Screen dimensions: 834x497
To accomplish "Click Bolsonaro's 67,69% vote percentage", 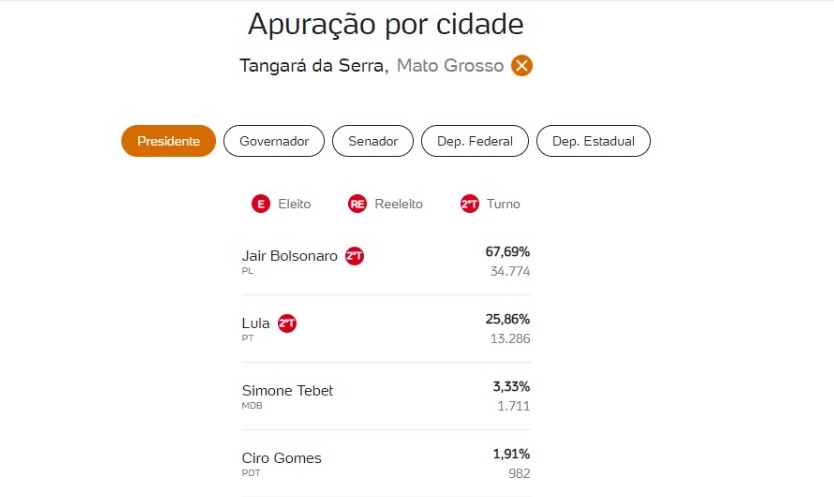I will pyautogui.click(x=507, y=252).
